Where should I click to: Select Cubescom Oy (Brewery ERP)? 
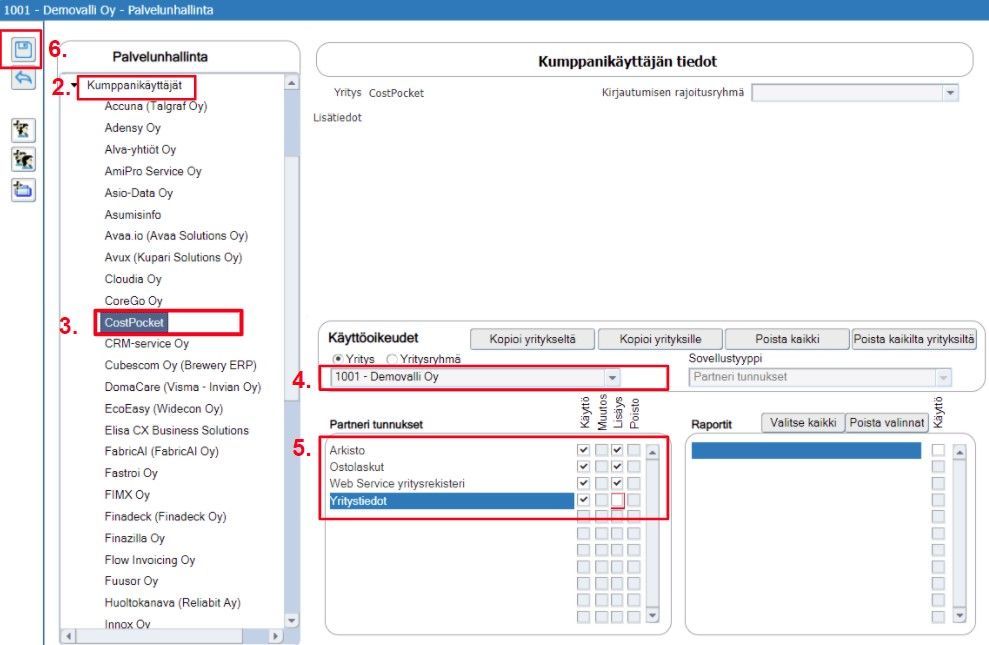pos(180,365)
